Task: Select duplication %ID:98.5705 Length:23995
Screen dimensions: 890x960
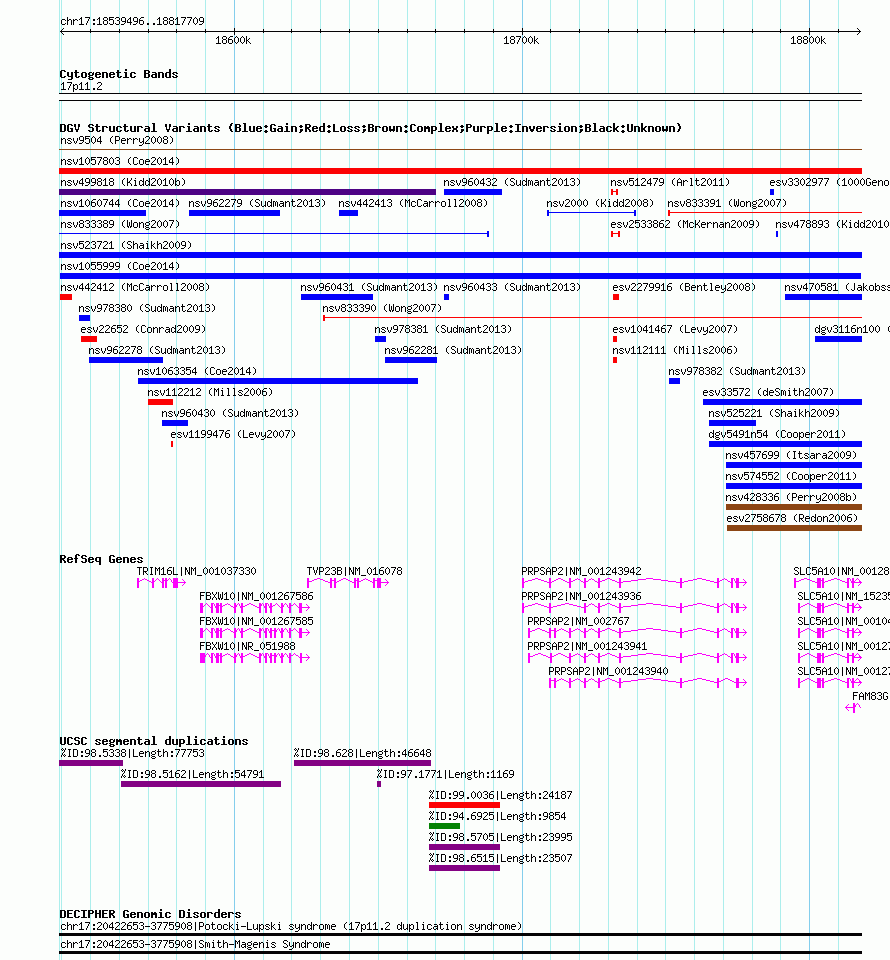Action: [x=465, y=847]
